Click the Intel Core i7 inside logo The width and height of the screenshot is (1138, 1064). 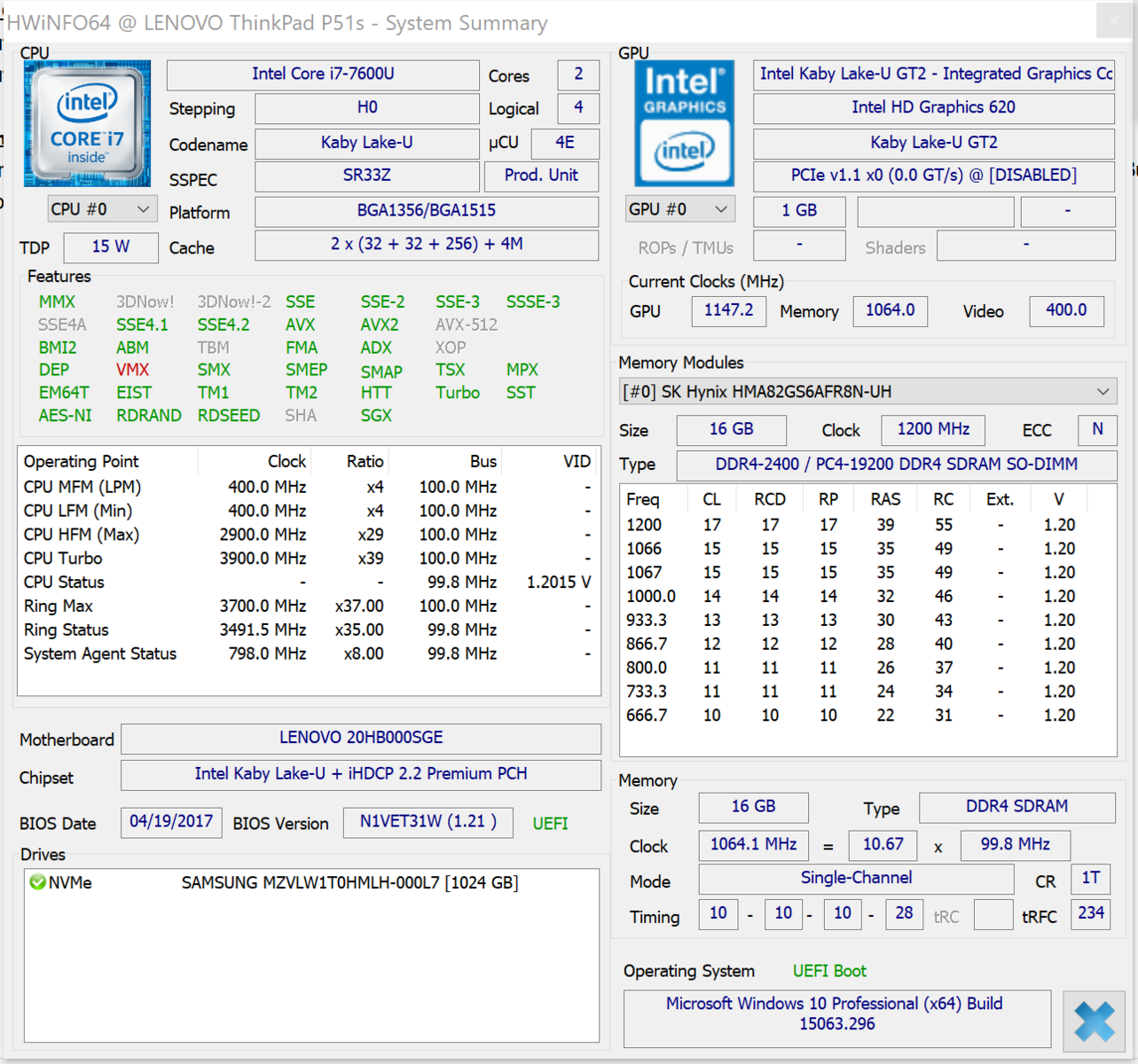[87, 123]
